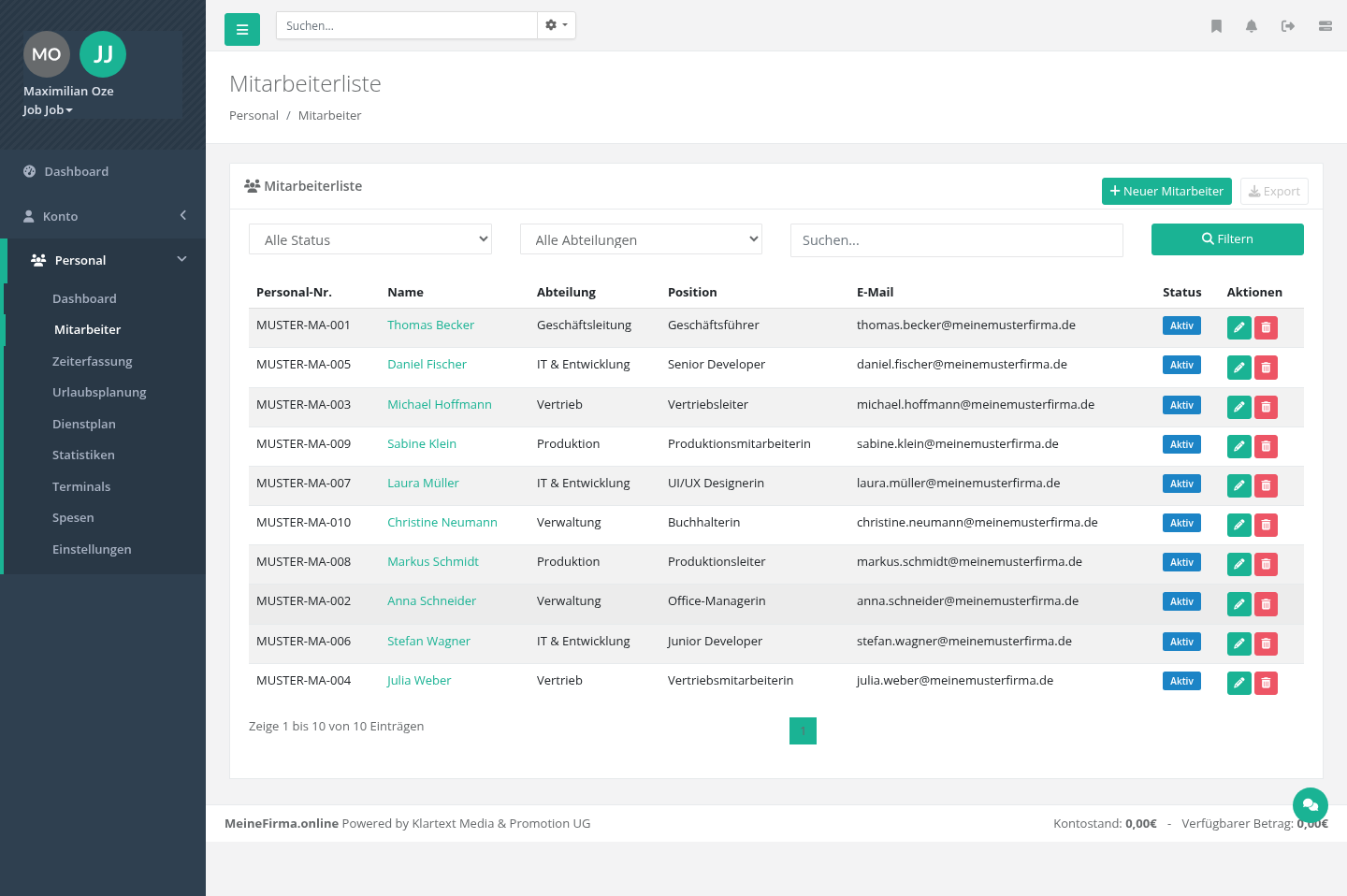Delete Markus Schmidt with the trash icon
The width and height of the screenshot is (1347, 896).
point(1266,564)
